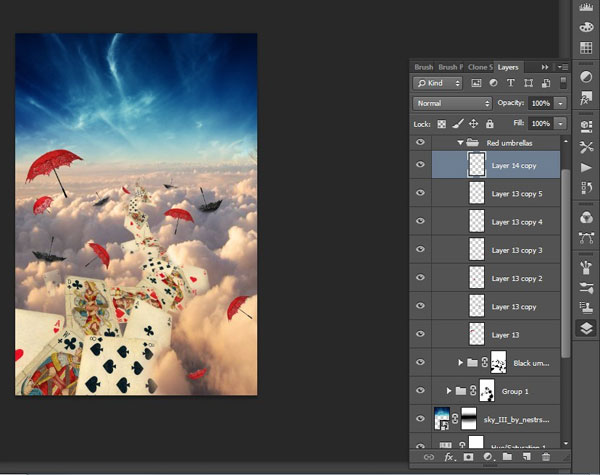
Task: Open the Channels panel icon
Action: 586,217
